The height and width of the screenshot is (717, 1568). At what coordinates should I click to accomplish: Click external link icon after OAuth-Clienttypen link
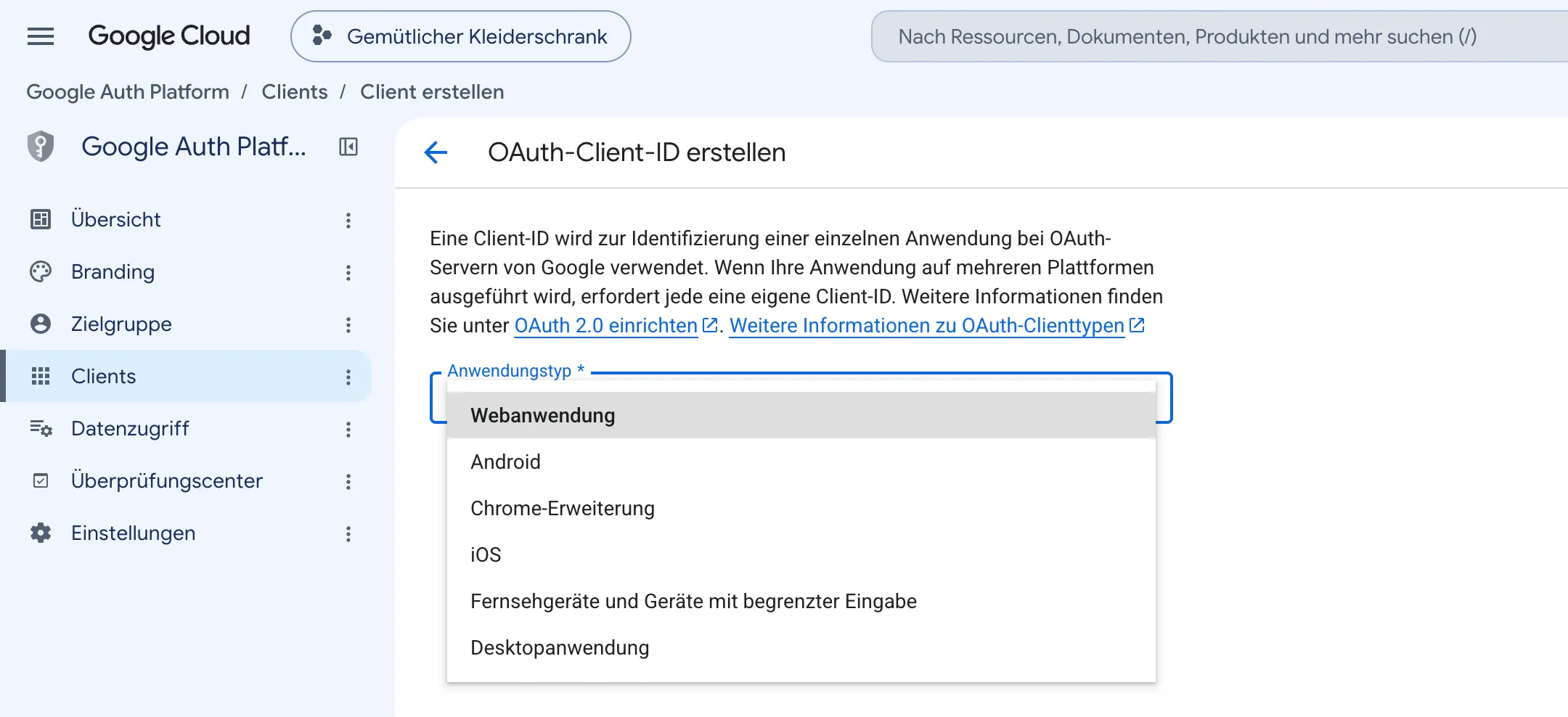coord(1137,325)
